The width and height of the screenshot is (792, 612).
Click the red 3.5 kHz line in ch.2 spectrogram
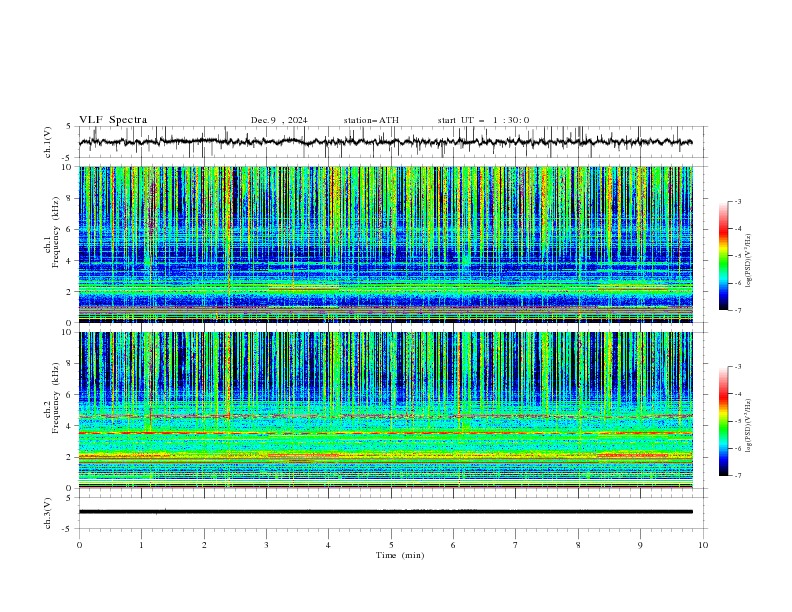click(385, 433)
